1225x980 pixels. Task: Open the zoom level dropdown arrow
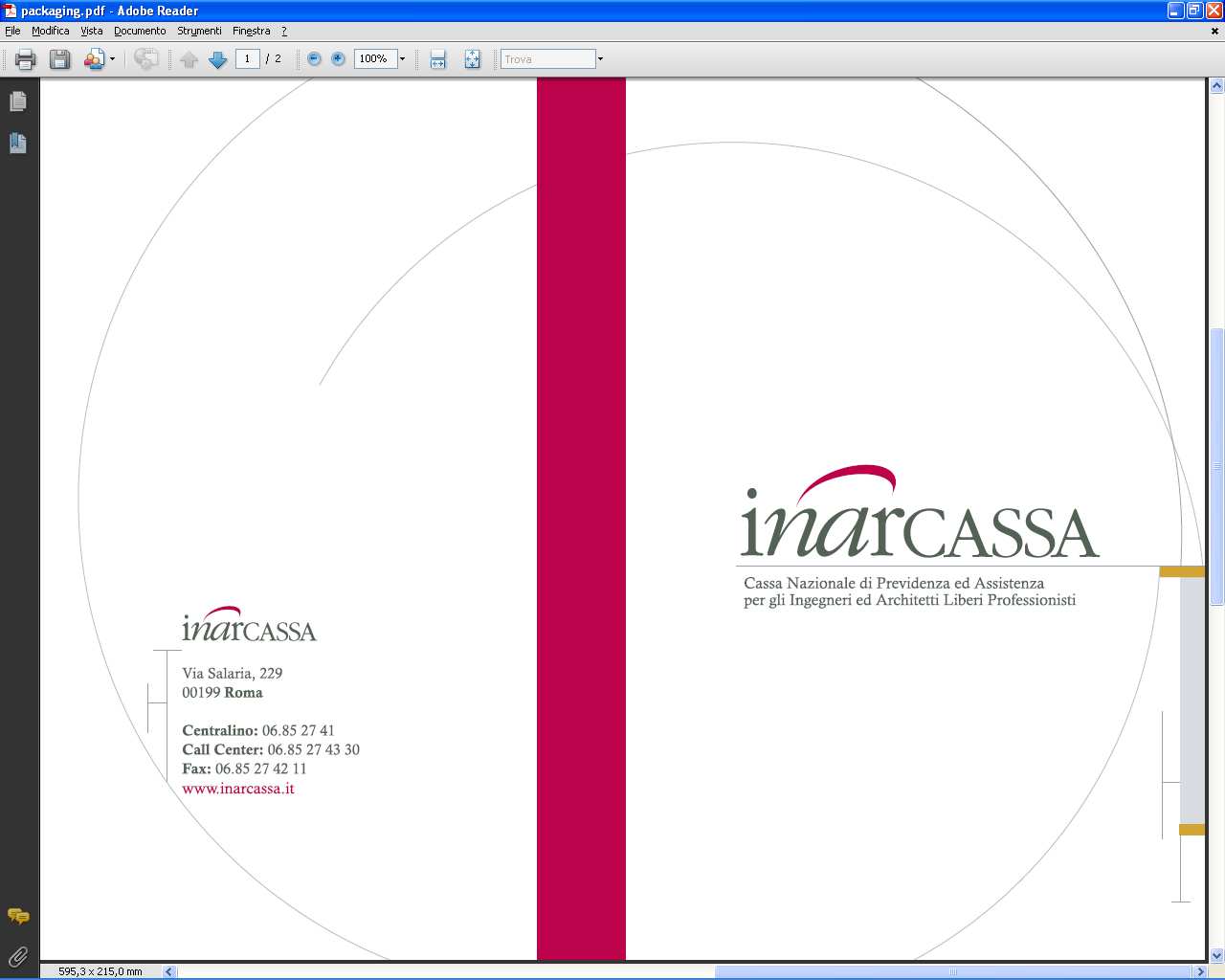click(x=403, y=59)
